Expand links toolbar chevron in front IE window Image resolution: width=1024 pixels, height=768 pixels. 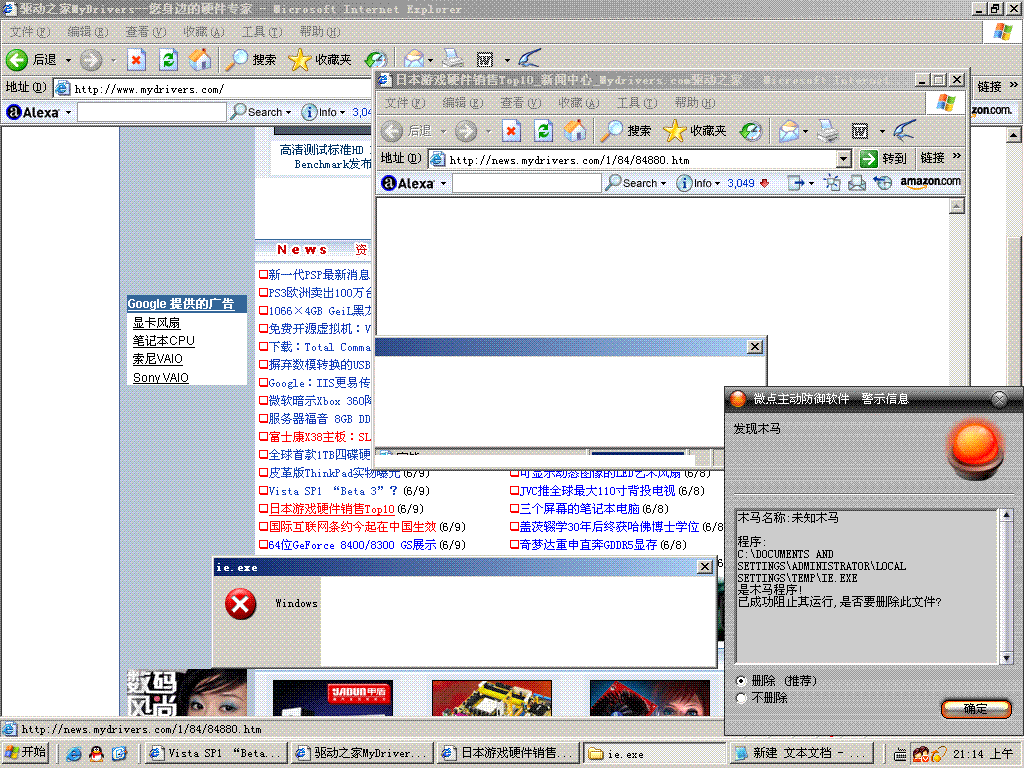click(x=957, y=157)
